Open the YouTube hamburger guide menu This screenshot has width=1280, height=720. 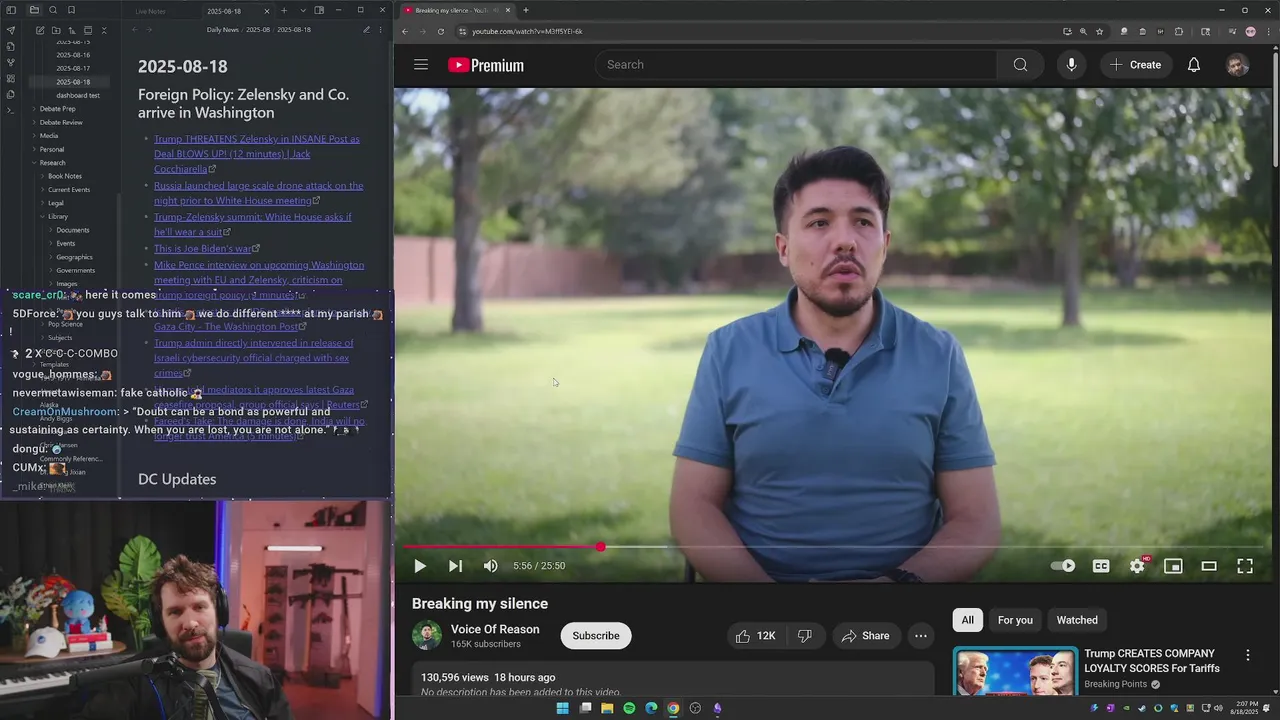coord(421,65)
